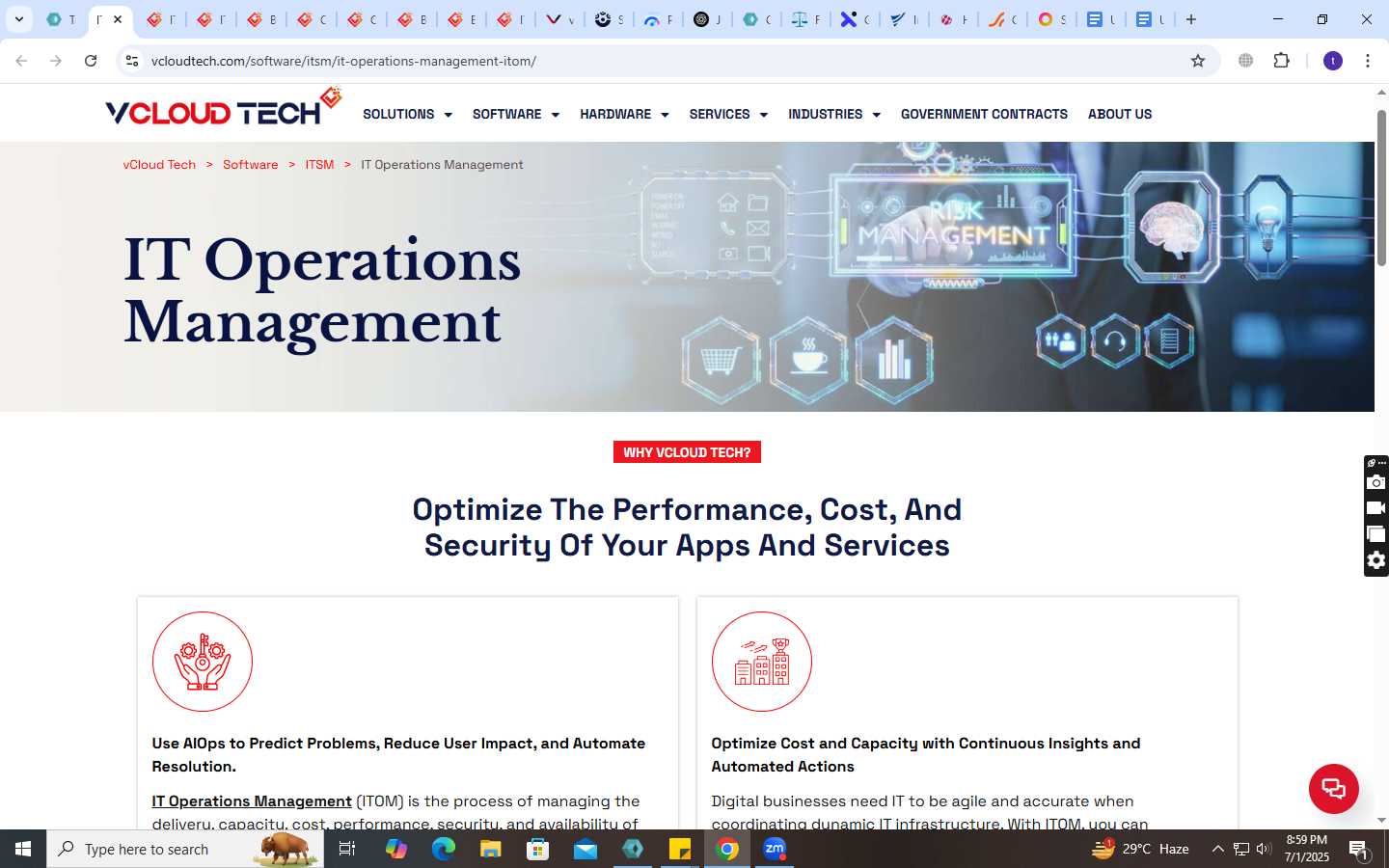The image size is (1389, 868).
Task: Open Sticky Notes from the taskbar
Action: coord(680,849)
